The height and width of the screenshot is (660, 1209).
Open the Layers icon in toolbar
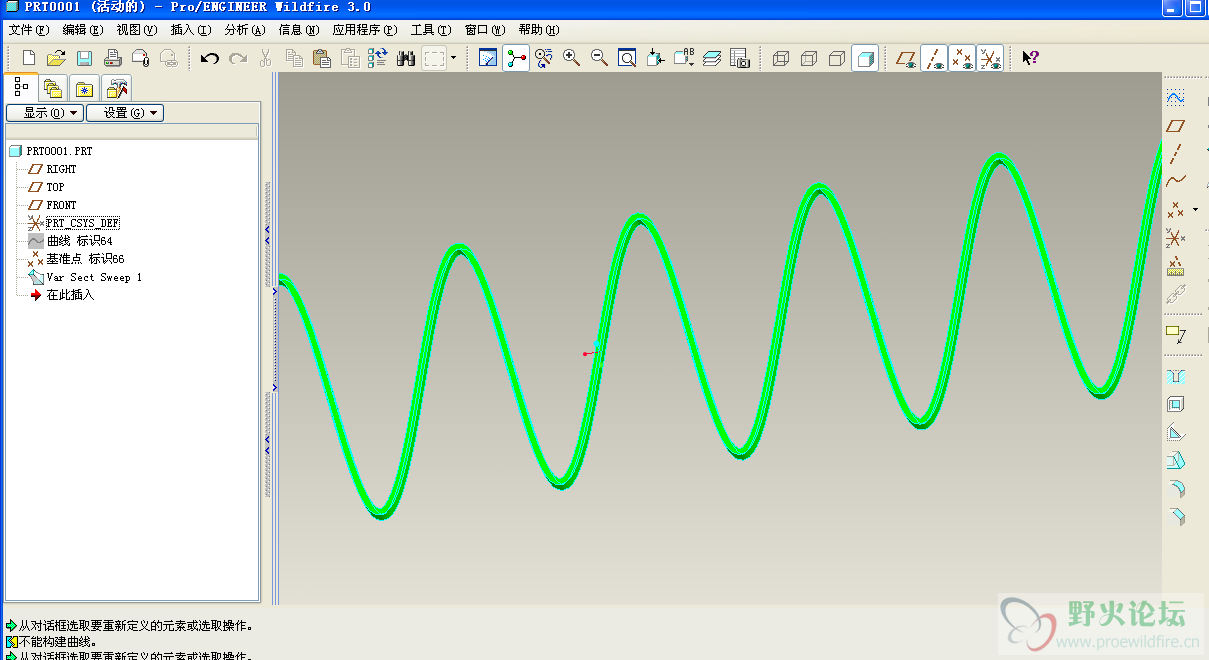click(712, 58)
